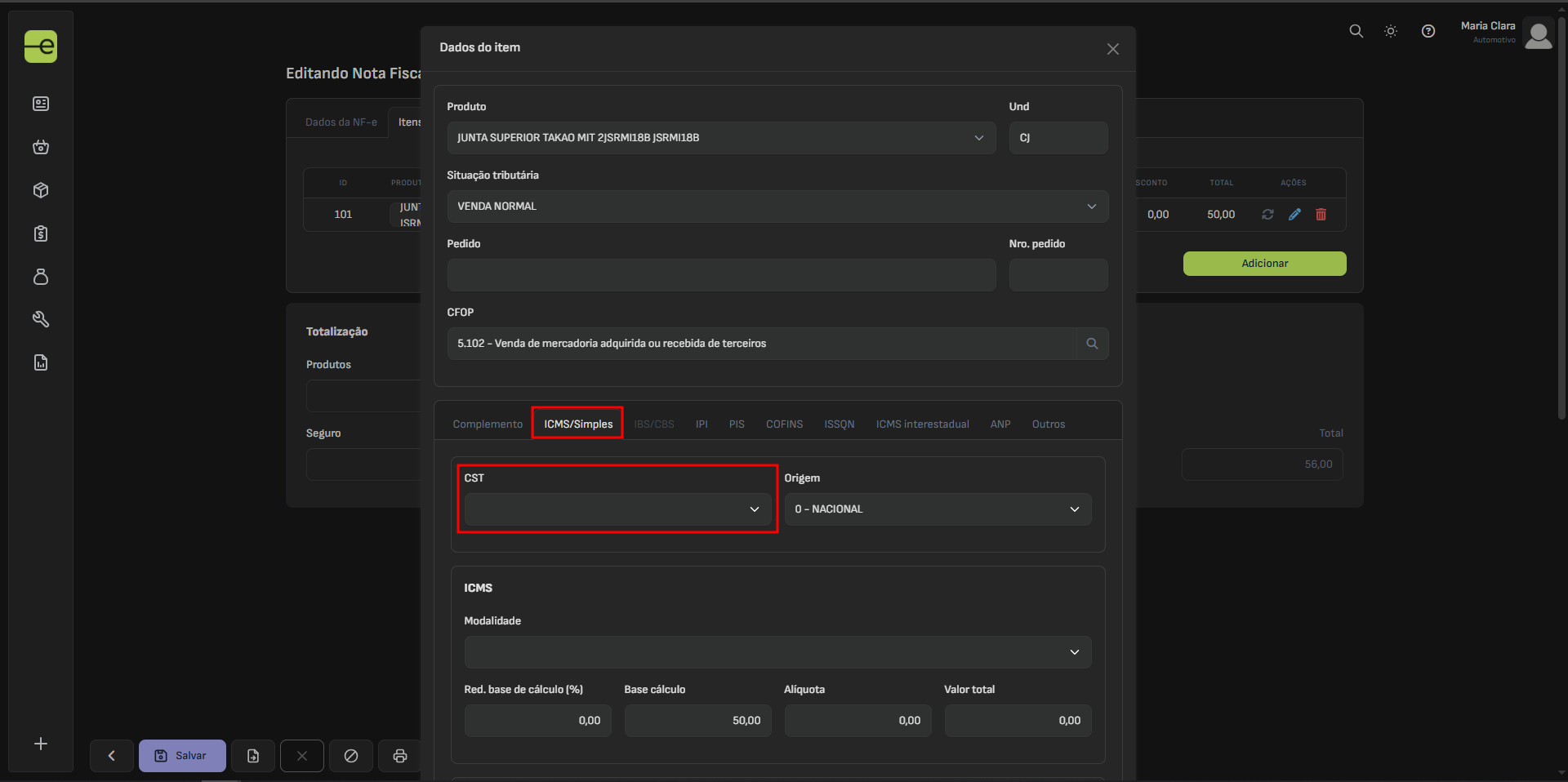
Task: Open the wrench tools icon in the sidebar
Action: 41,319
